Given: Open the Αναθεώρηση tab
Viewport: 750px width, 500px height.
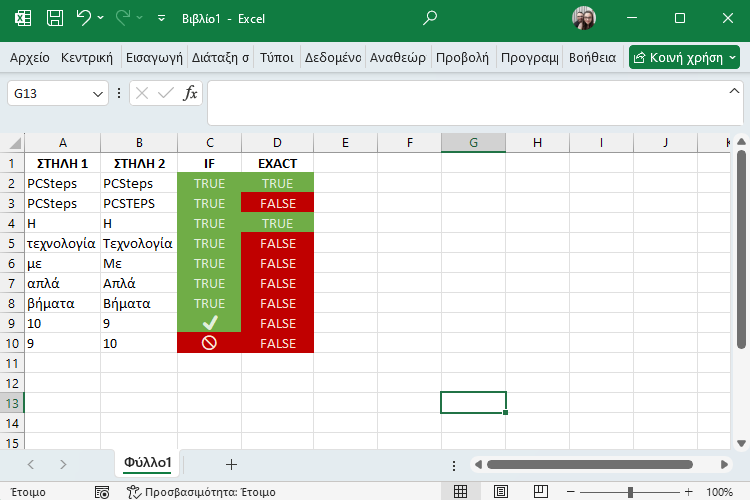Looking at the screenshot, I should (397, 58).
